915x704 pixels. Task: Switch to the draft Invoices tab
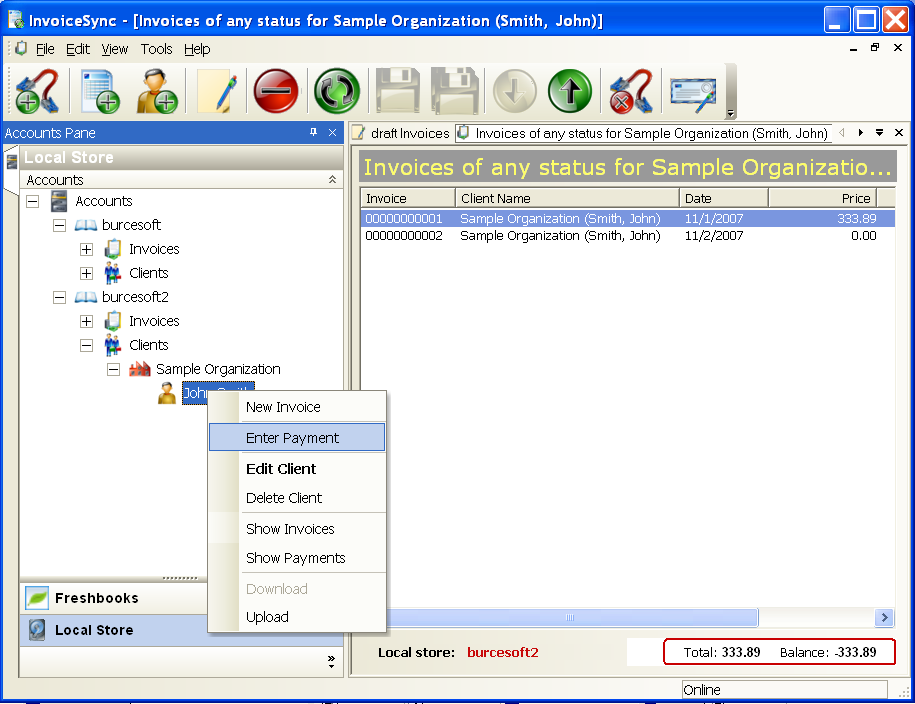tap(402, 133)
